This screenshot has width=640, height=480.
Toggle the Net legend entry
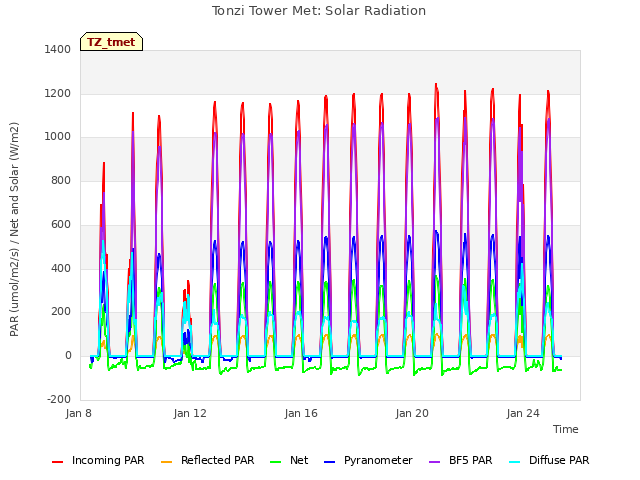pyautogui.click(x=289, y=460)
